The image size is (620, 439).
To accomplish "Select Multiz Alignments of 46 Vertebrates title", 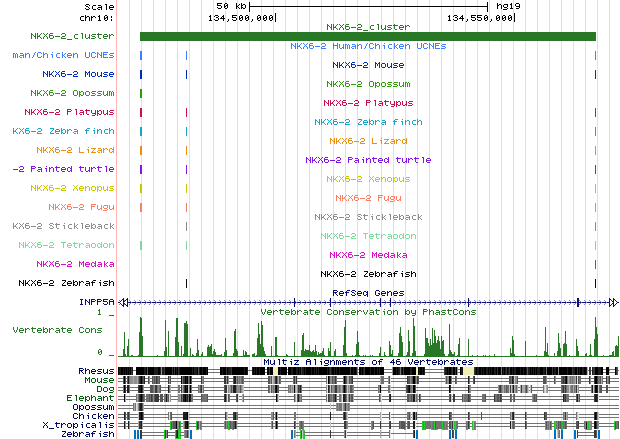I will (368, 361).
